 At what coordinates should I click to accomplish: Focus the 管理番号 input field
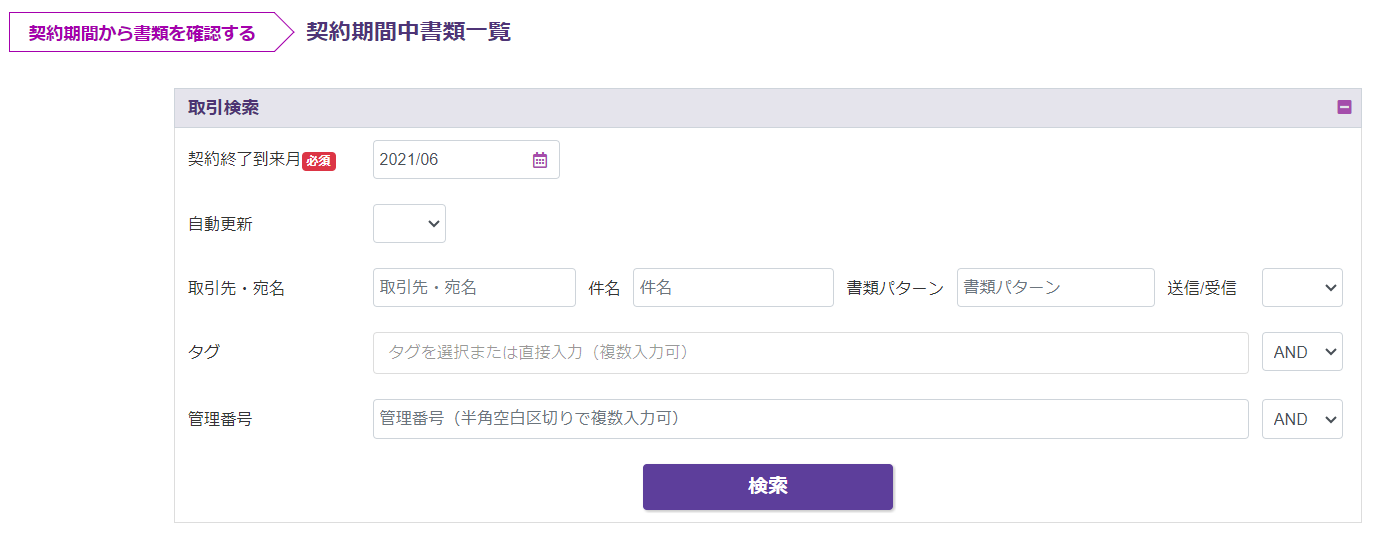pyautogui.click(x=810, y=420)
